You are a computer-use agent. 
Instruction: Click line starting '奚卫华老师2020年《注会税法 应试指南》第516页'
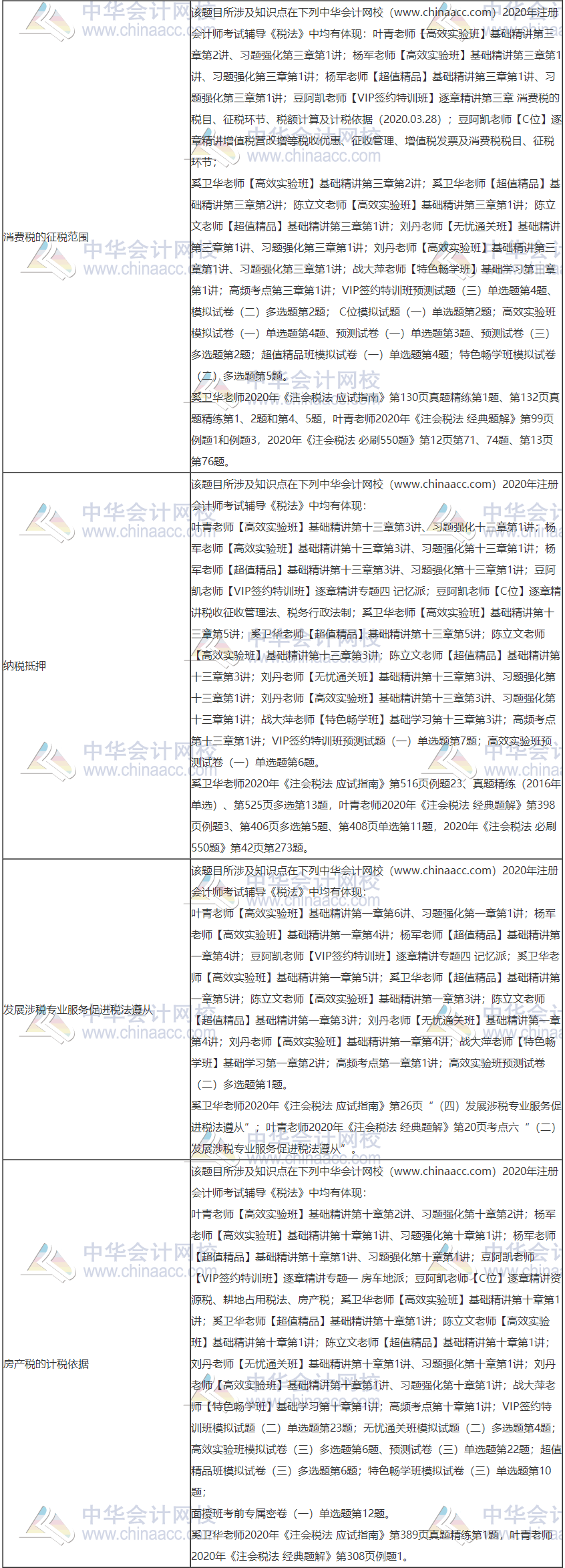tap(376, 784)
